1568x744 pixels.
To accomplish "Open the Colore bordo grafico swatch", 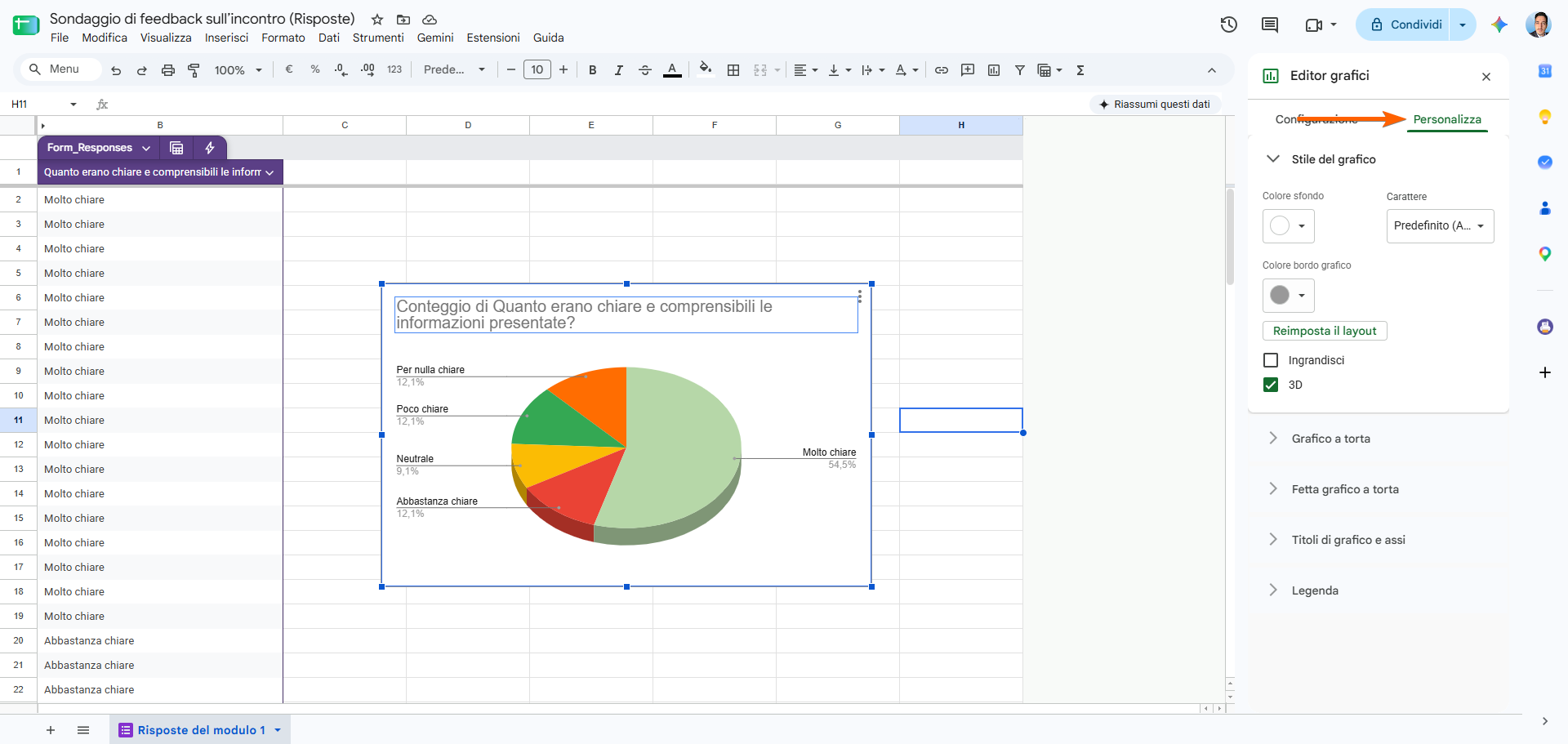I will [1288, 296].
